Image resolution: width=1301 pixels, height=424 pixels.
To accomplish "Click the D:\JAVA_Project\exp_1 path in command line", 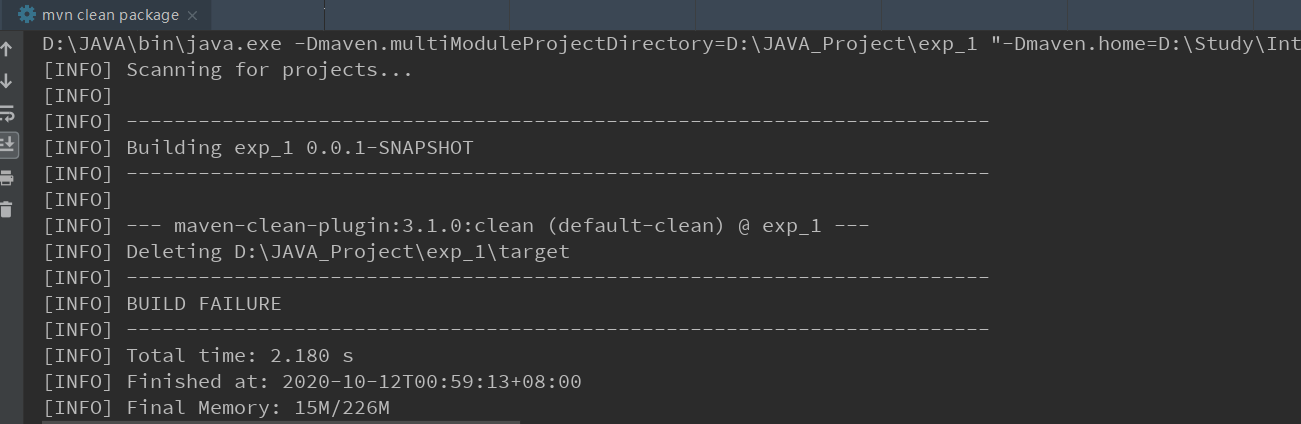I will [x=853, y=44].
